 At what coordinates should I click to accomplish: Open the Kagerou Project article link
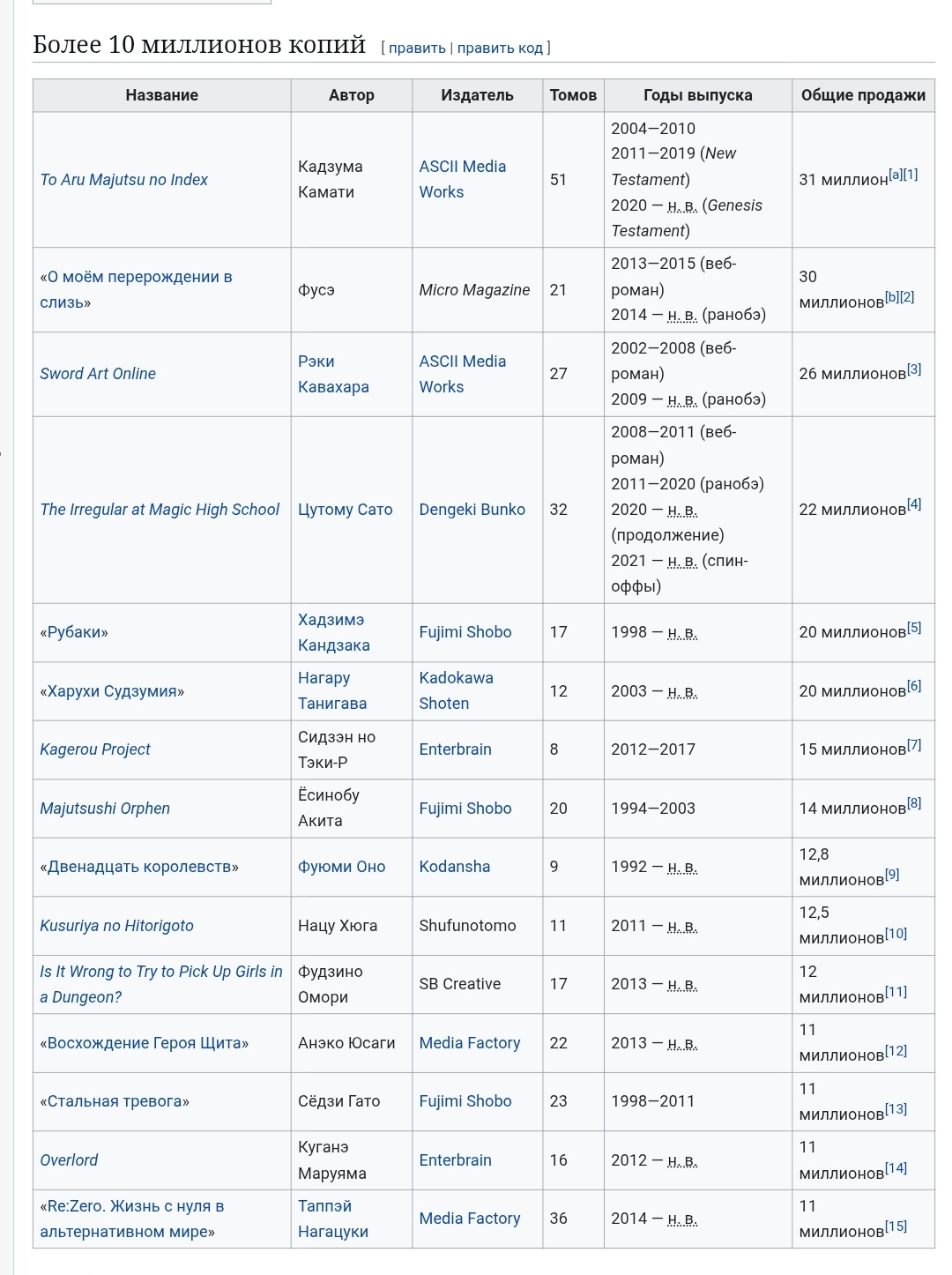coord(95,749)
